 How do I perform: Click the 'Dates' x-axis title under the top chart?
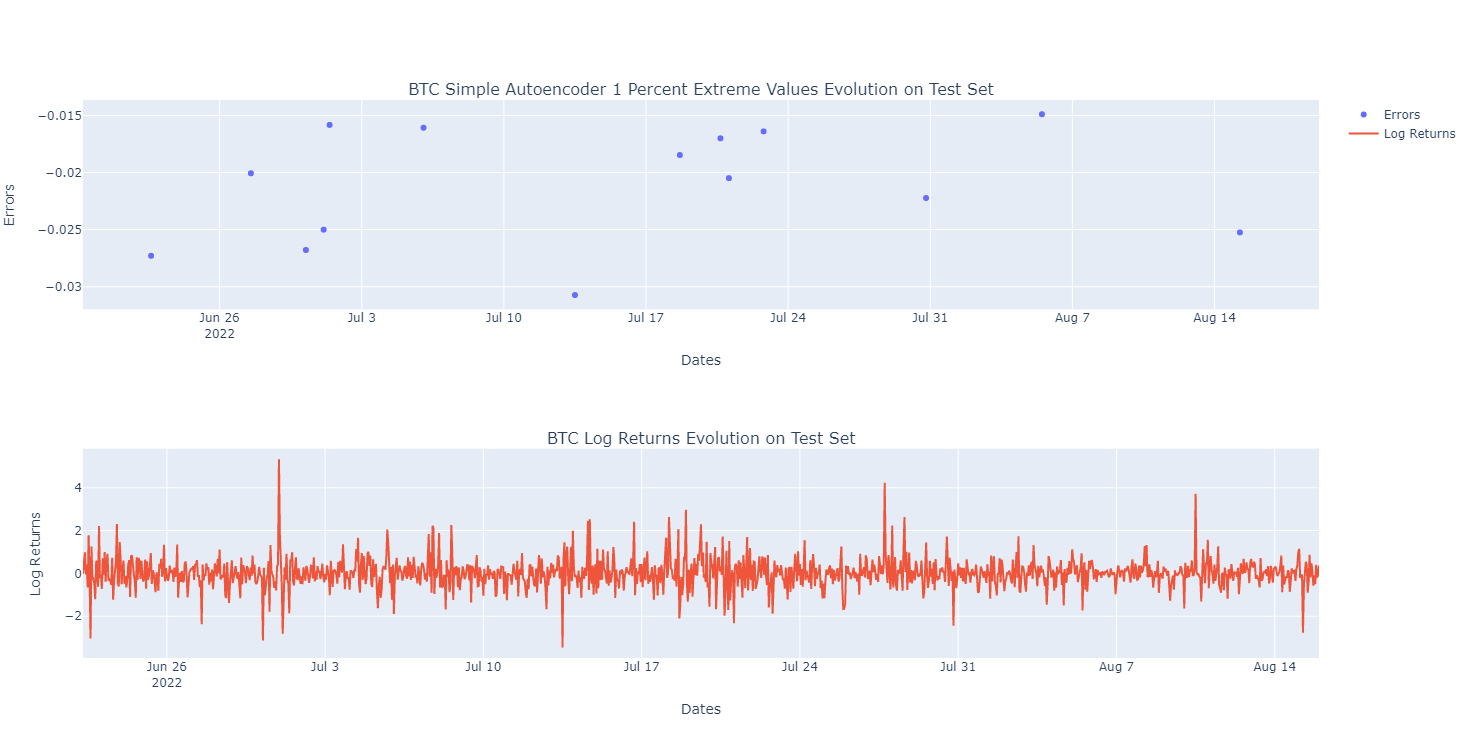pos(701,360)
